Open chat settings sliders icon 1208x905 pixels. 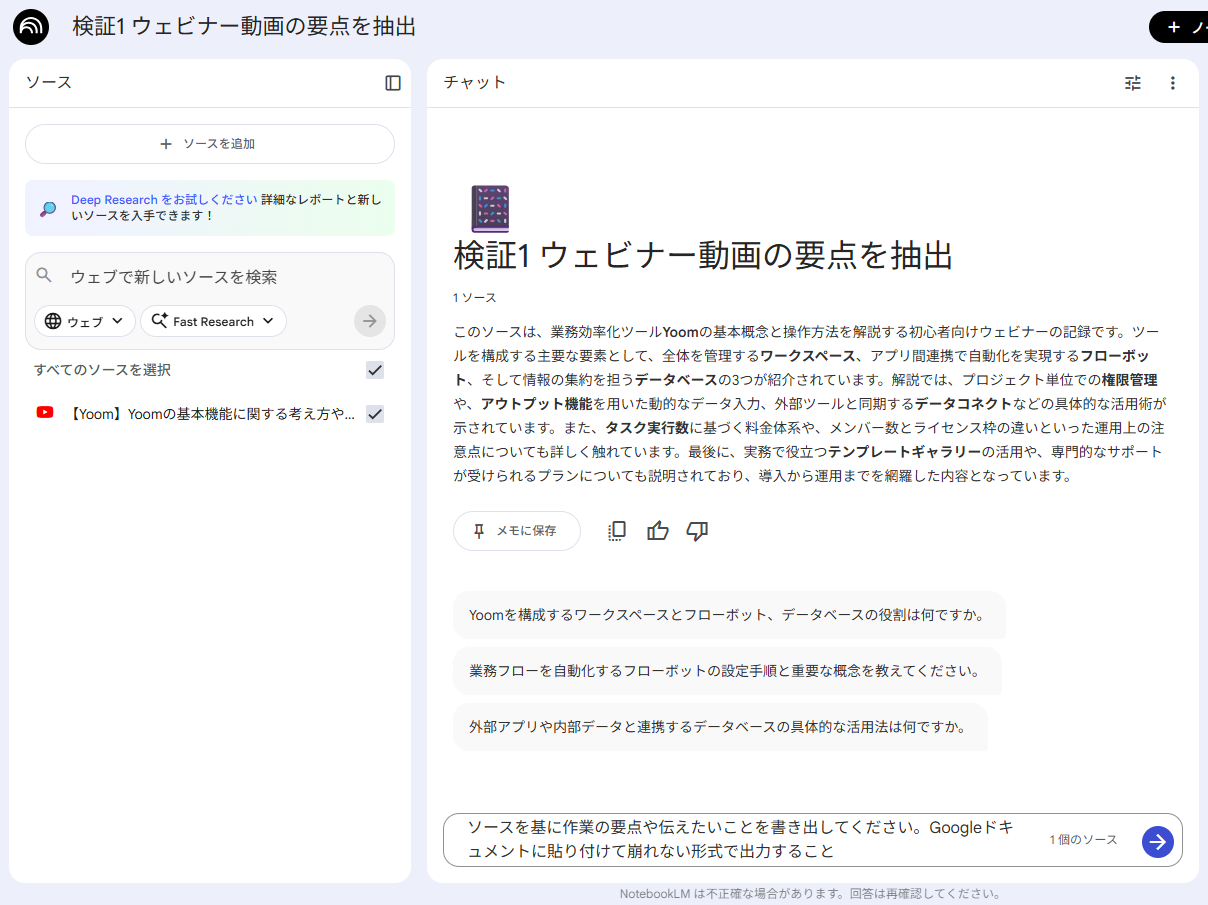coord(1132,83)
